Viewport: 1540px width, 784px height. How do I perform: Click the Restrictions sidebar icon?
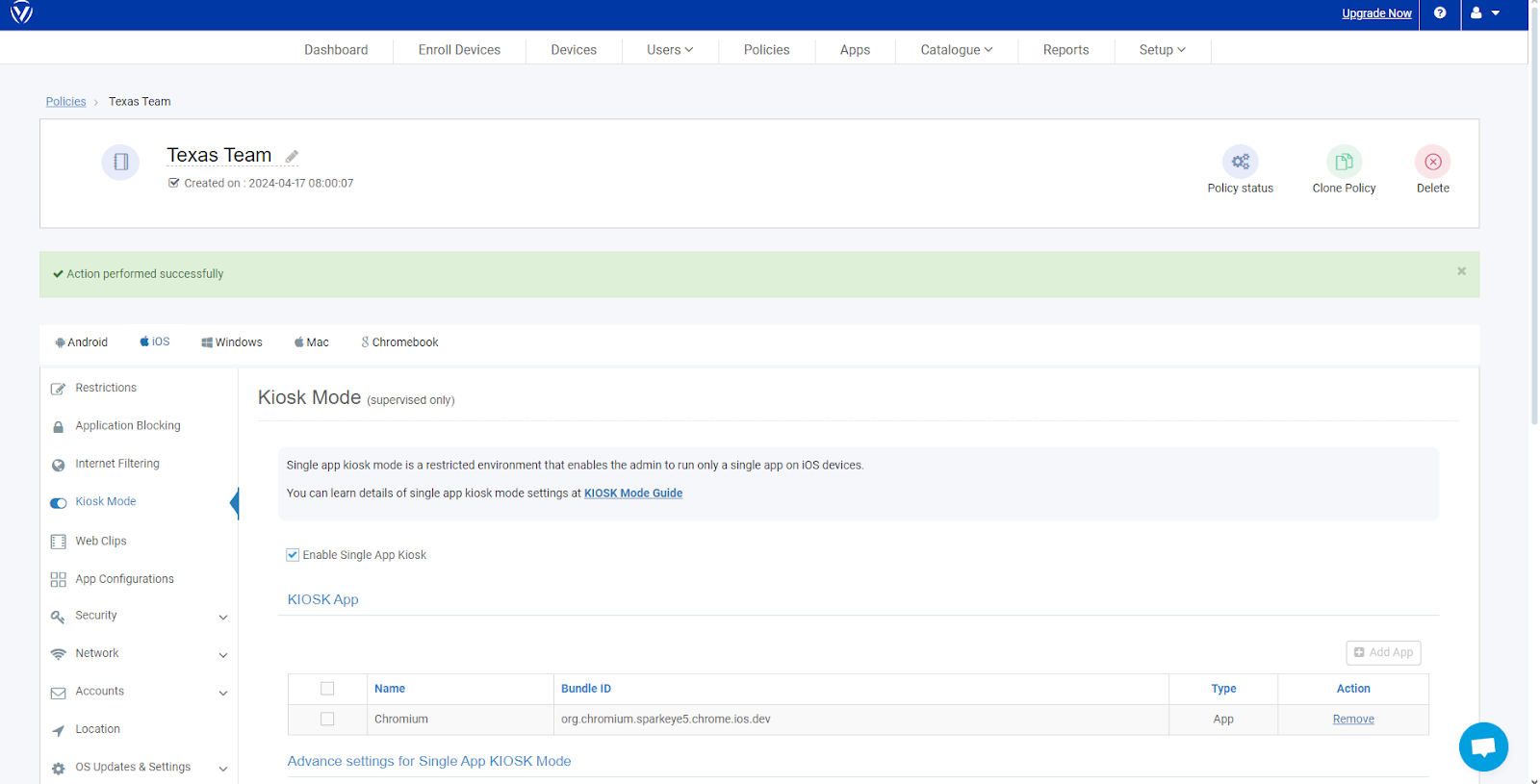pyautogui.click(x=58, y=389)
